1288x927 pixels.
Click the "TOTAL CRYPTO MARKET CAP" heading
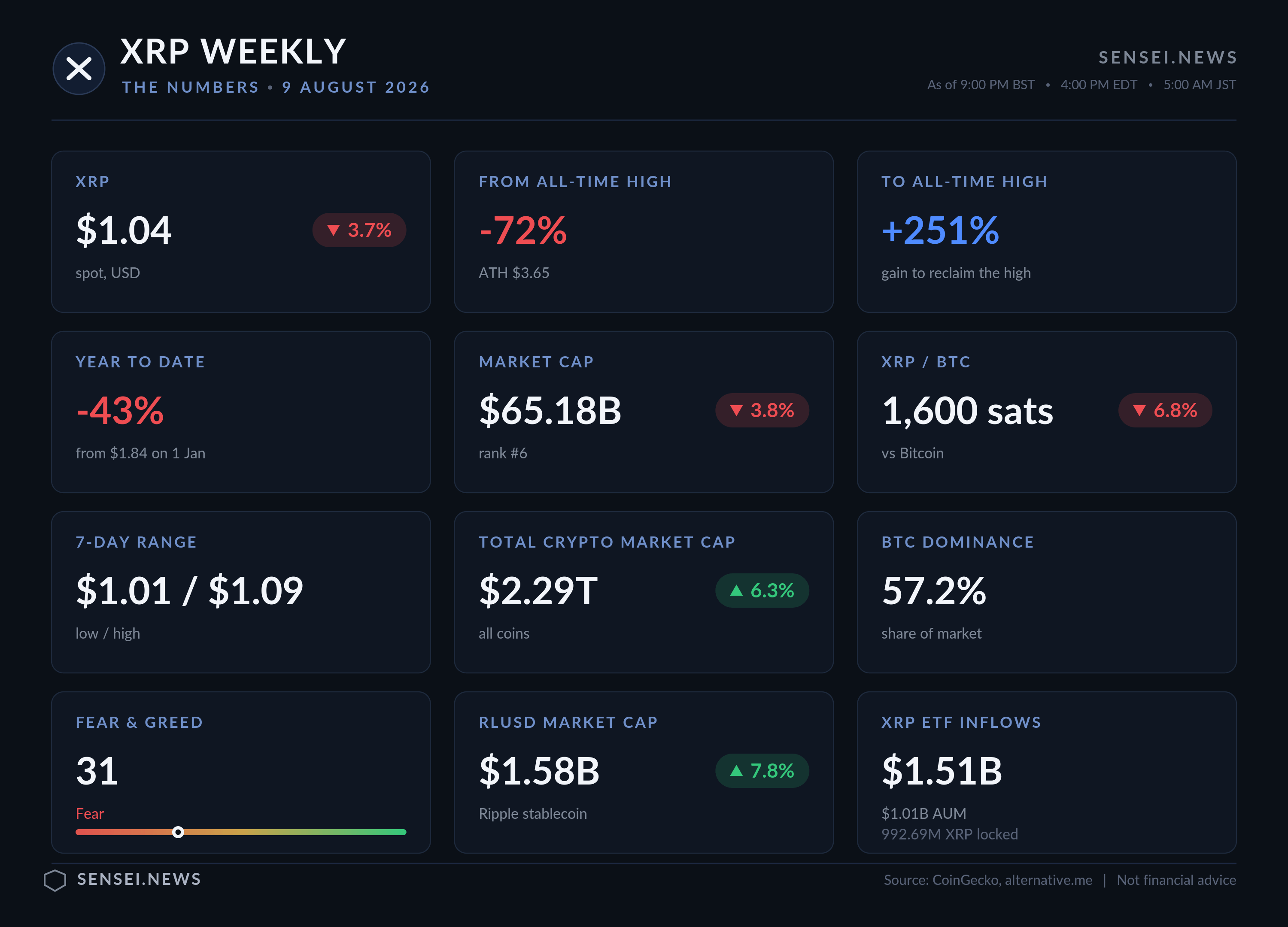coord(607,542)
